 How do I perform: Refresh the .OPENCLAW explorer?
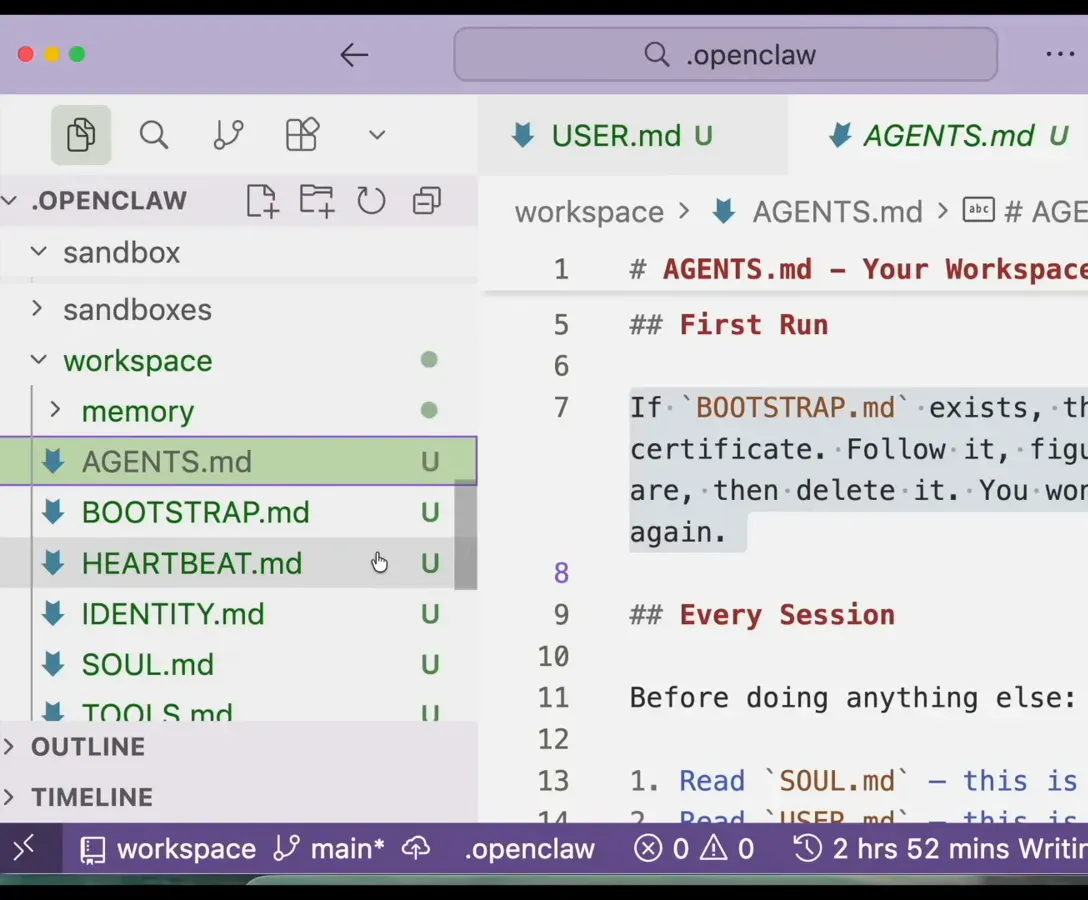(371, 201)
